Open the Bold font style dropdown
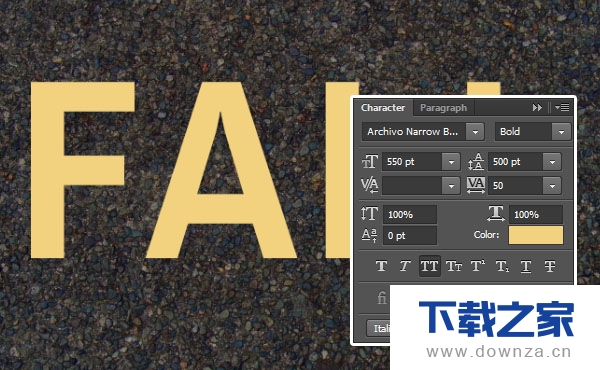The width and height of the screenshot is (600, 370). (561, 132)
